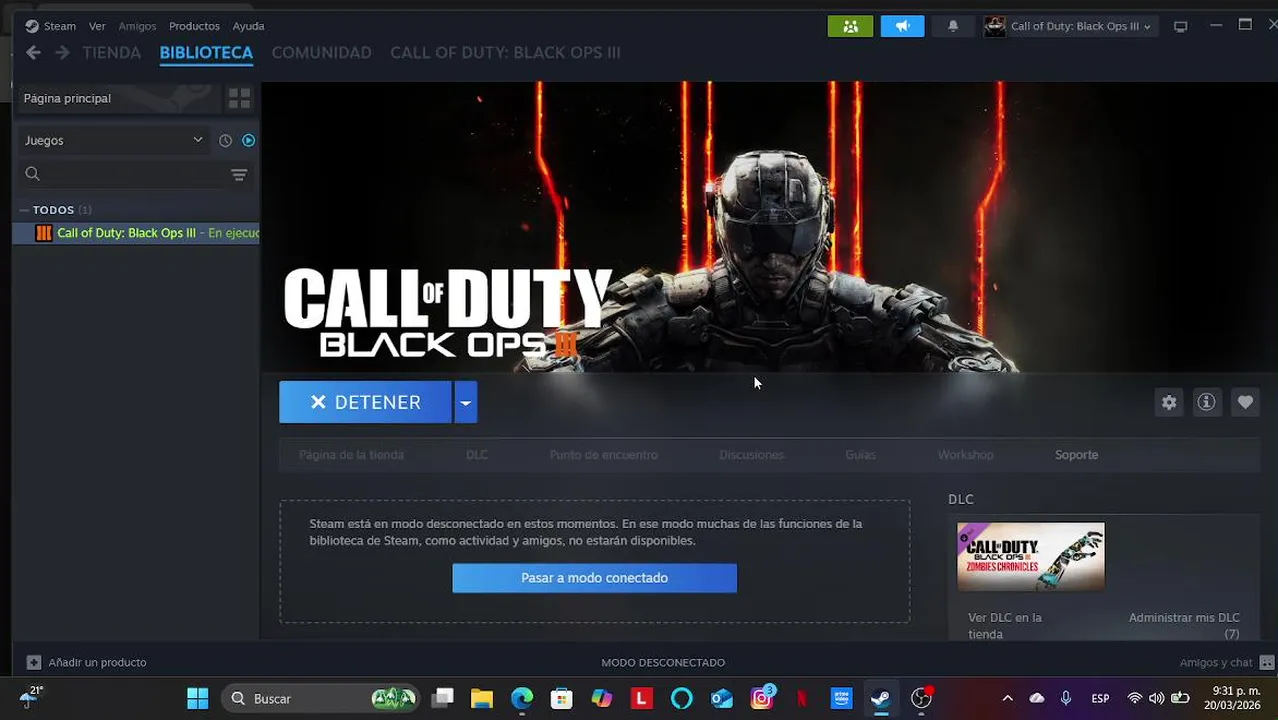This screenshot has height=720, width=1278.
Task: Switch to Big Picture mode icon
Action: tap(1180, 26)
